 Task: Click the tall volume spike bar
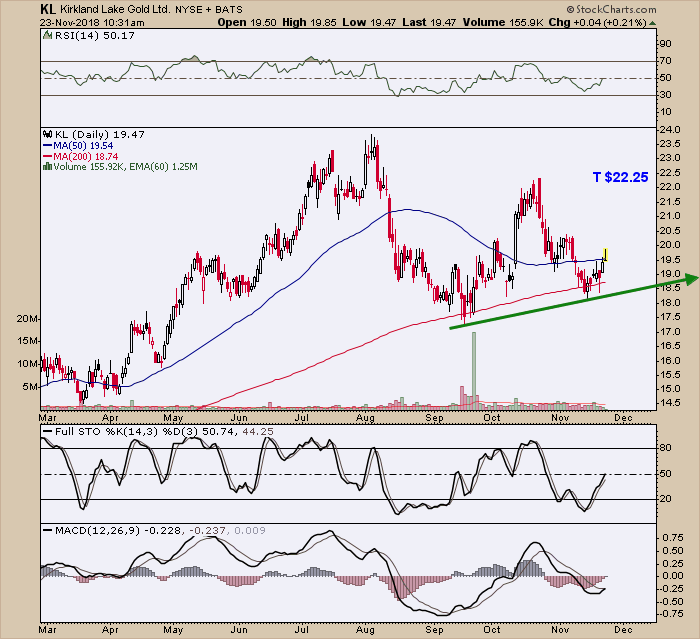(x=474, y=370)
